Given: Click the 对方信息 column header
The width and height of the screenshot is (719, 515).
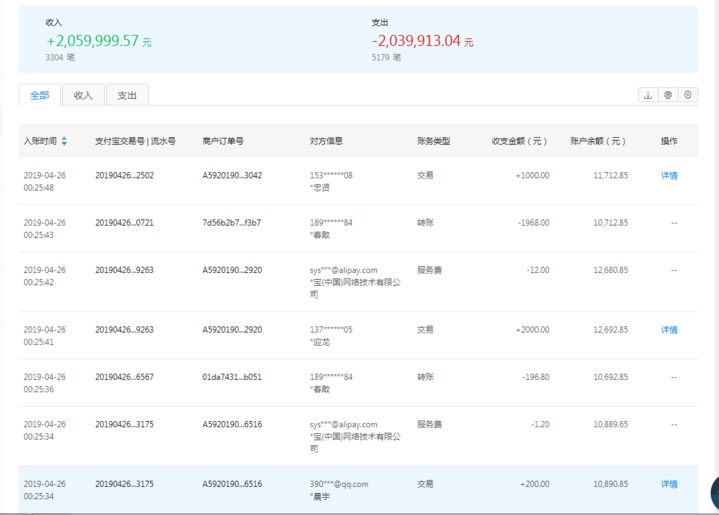Looking at the screenshot, I should click(326, 141).
